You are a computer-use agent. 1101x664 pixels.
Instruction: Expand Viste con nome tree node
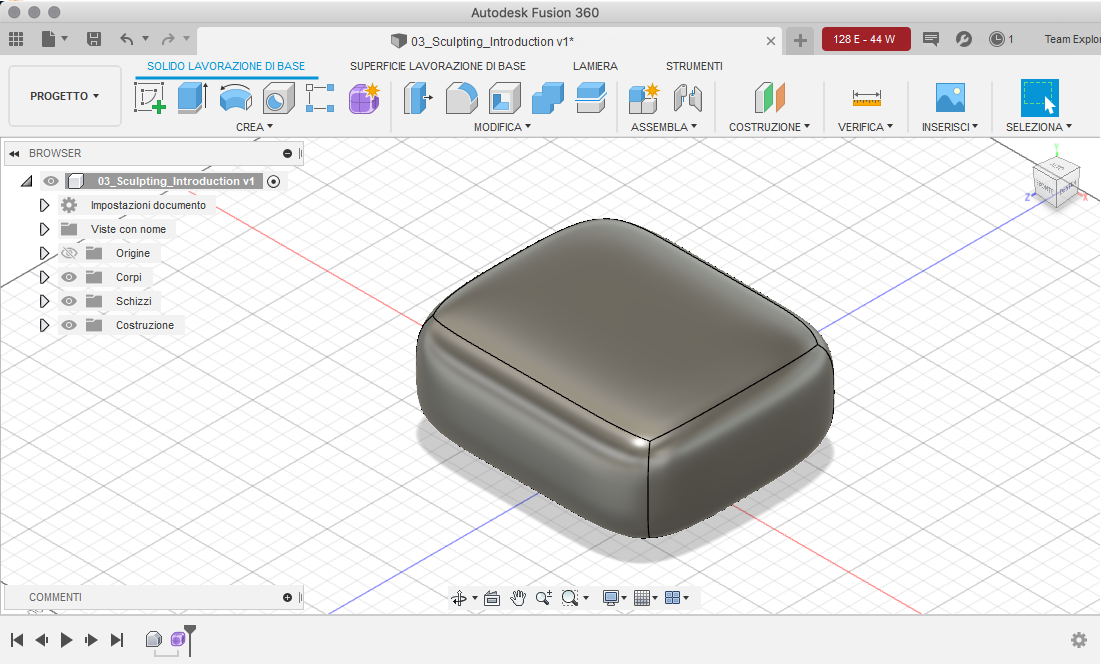point(44,229)
